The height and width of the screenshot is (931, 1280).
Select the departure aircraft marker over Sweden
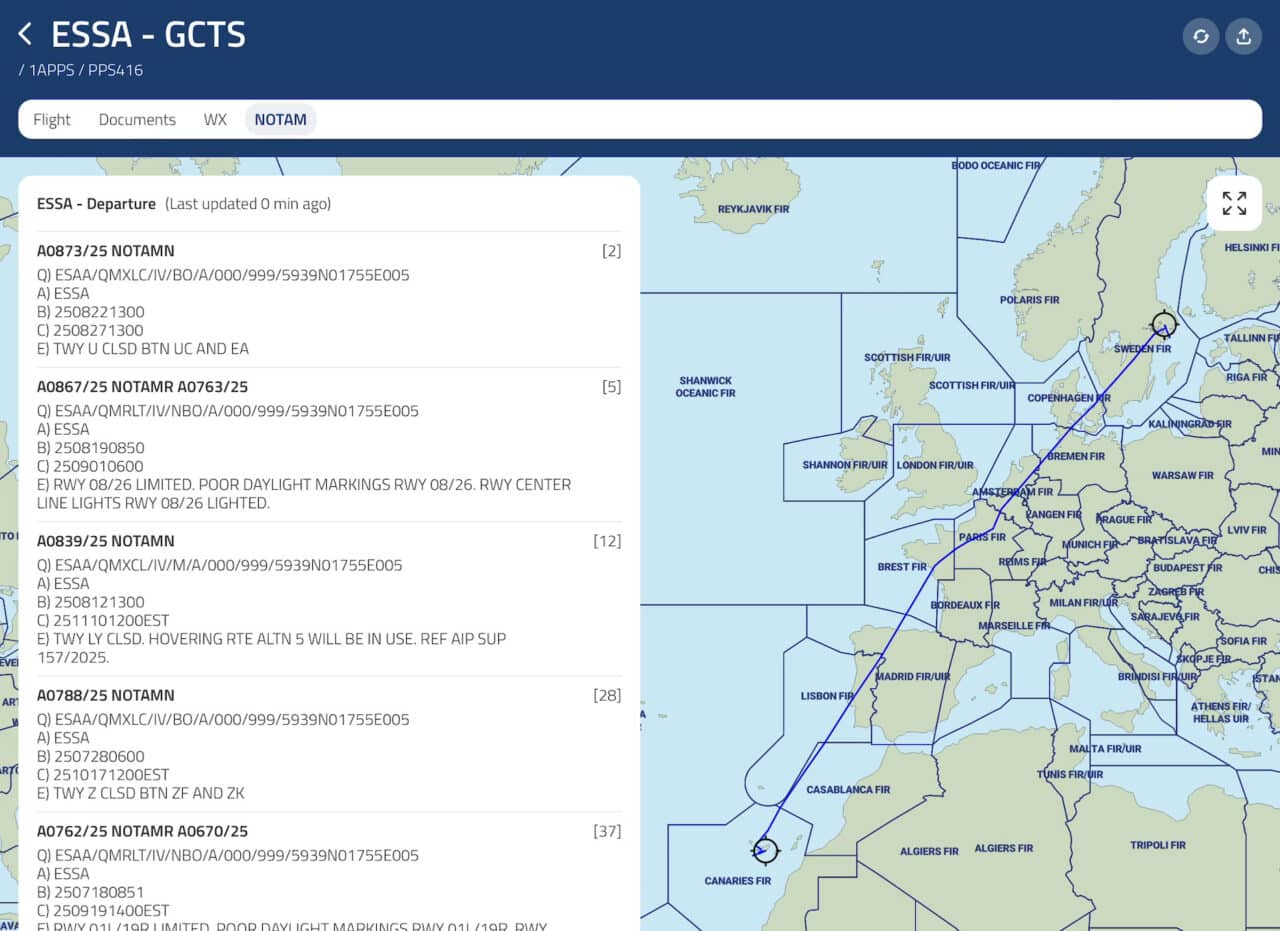1163,323
